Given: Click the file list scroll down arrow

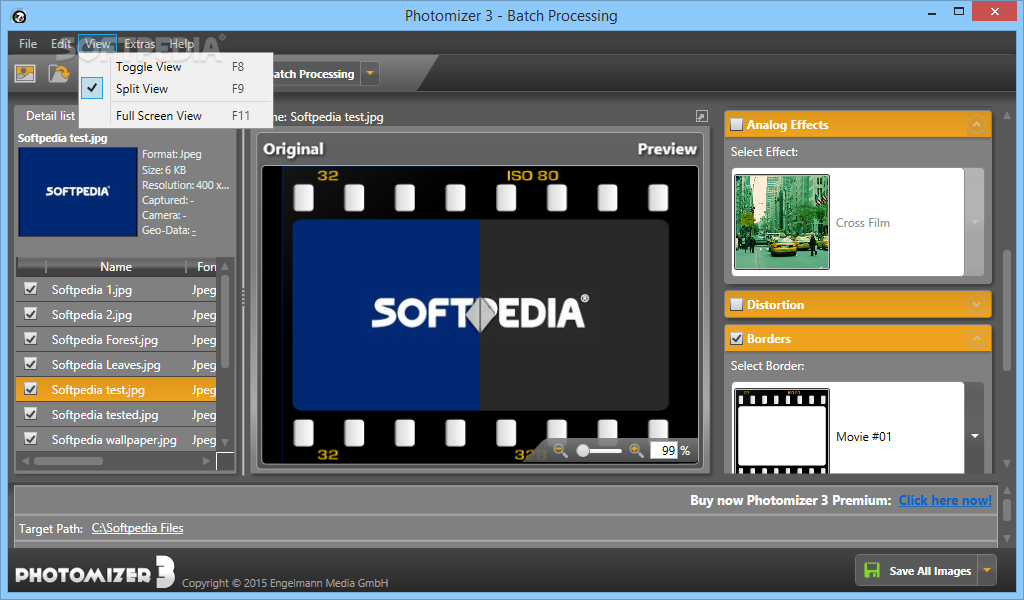Looking at the screenshot, I should coord(225,442).
